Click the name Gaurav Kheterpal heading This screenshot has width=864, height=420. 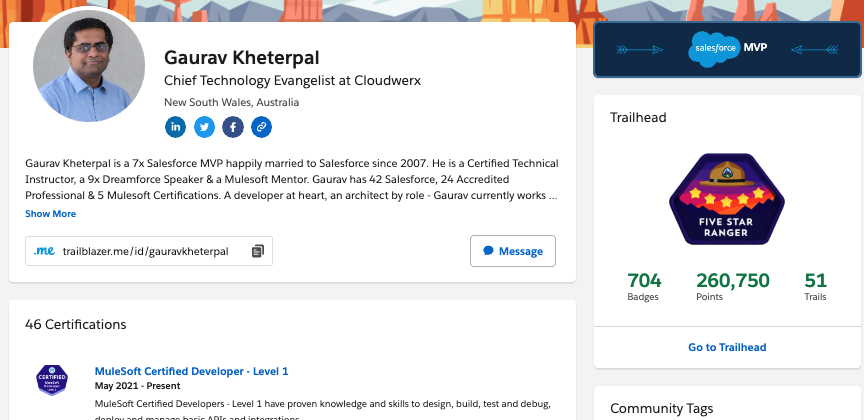point(242,57)
